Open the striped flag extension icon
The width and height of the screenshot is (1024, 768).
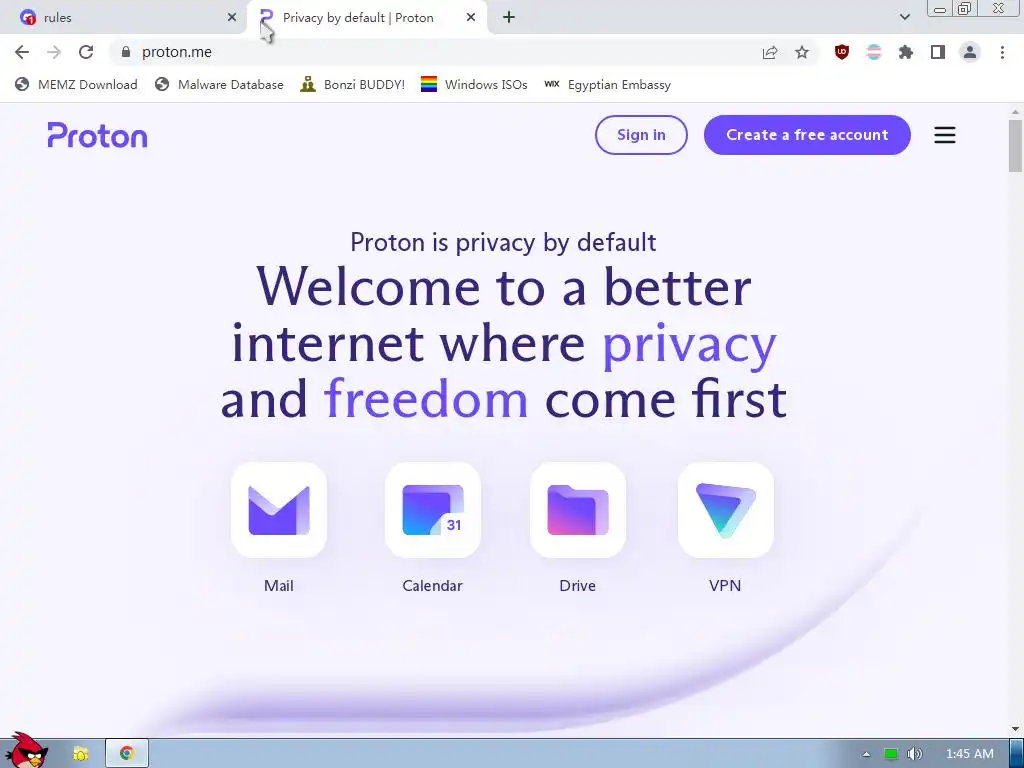point(873,52)
